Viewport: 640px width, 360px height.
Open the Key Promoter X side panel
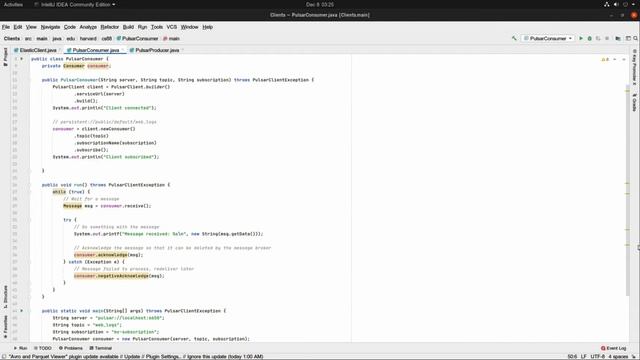tap(635, 67)
